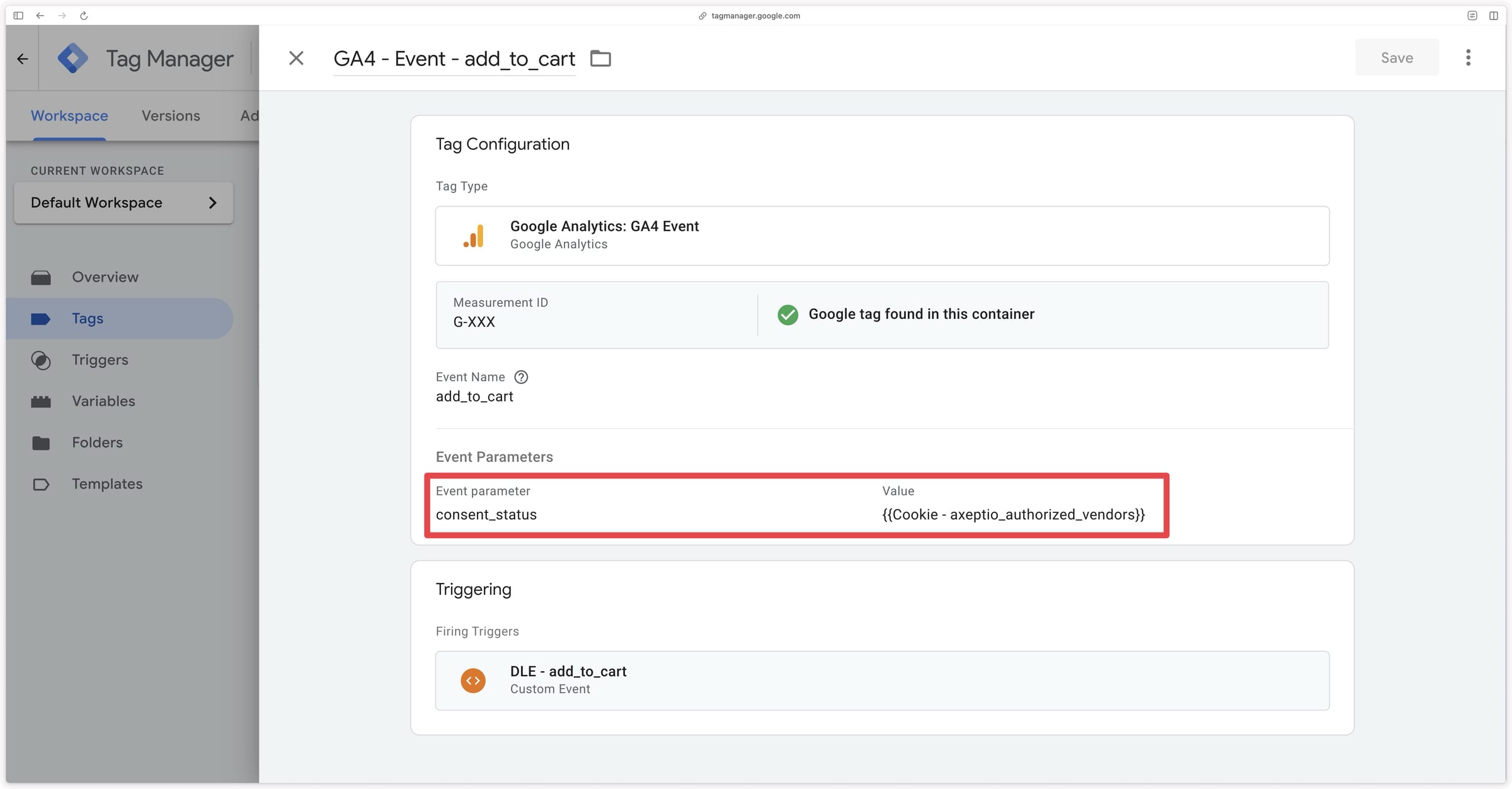Open the folder icon next to tag name

tap(600, 59)
